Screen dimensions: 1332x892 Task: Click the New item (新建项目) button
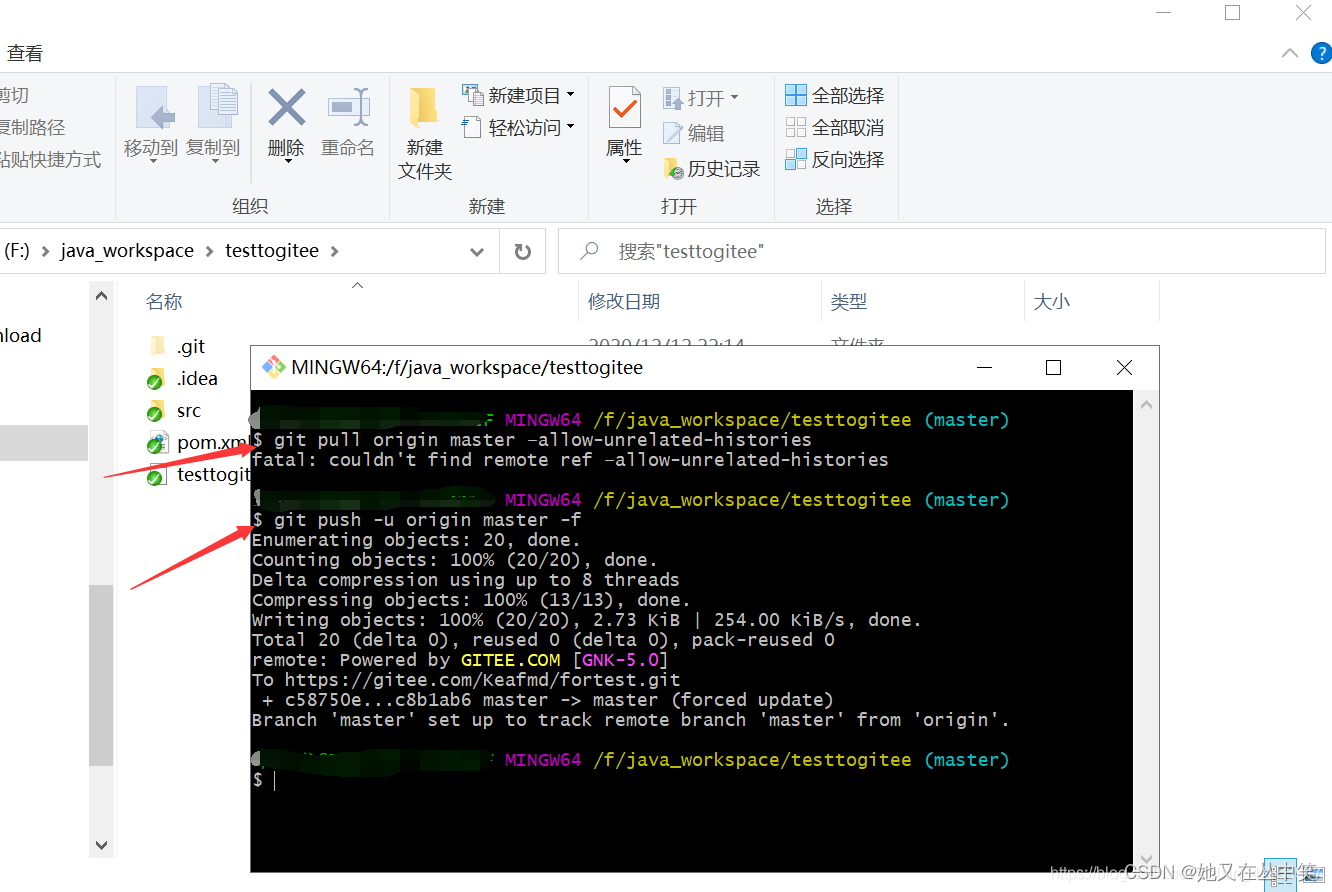[x=519, y=95]
